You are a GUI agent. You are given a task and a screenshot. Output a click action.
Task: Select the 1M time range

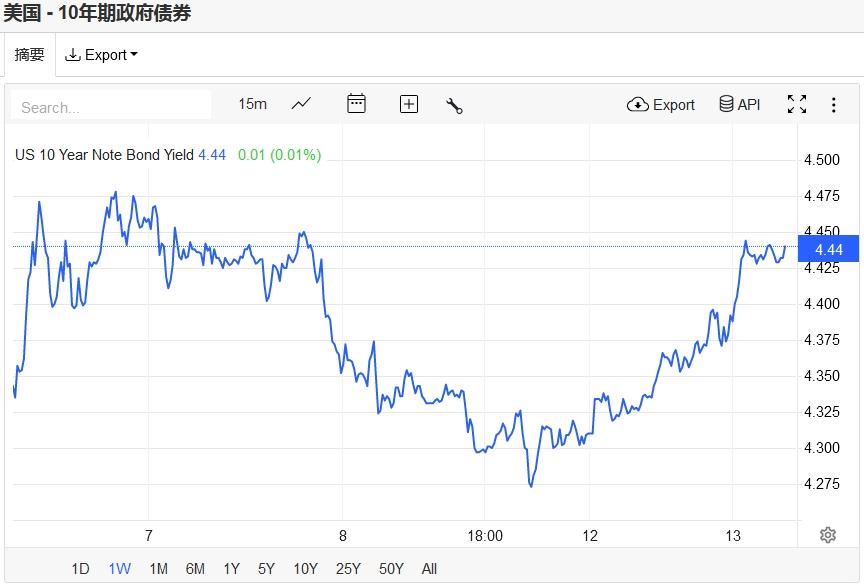coord(158,569)
